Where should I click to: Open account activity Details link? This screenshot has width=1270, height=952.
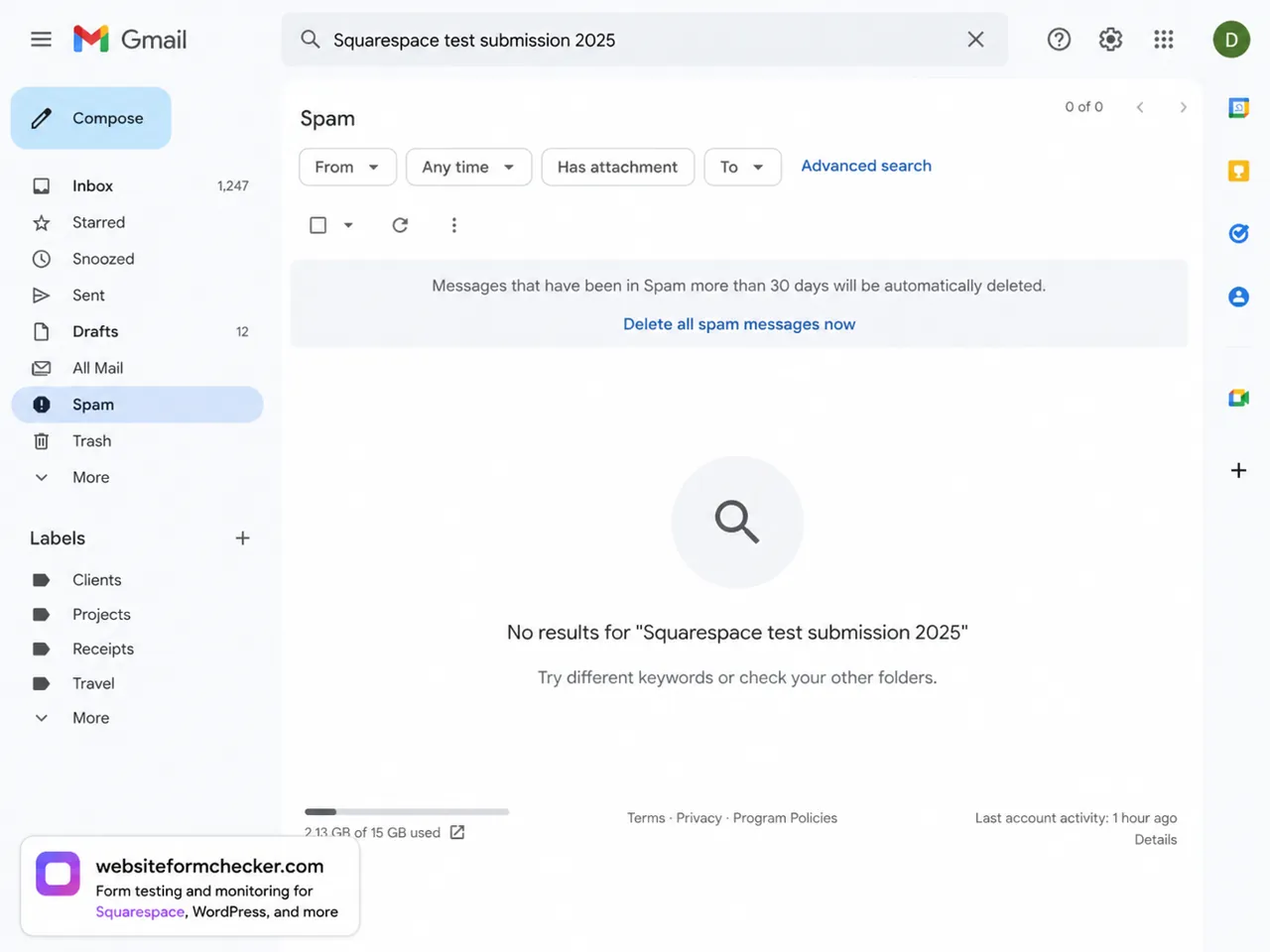1156,840
